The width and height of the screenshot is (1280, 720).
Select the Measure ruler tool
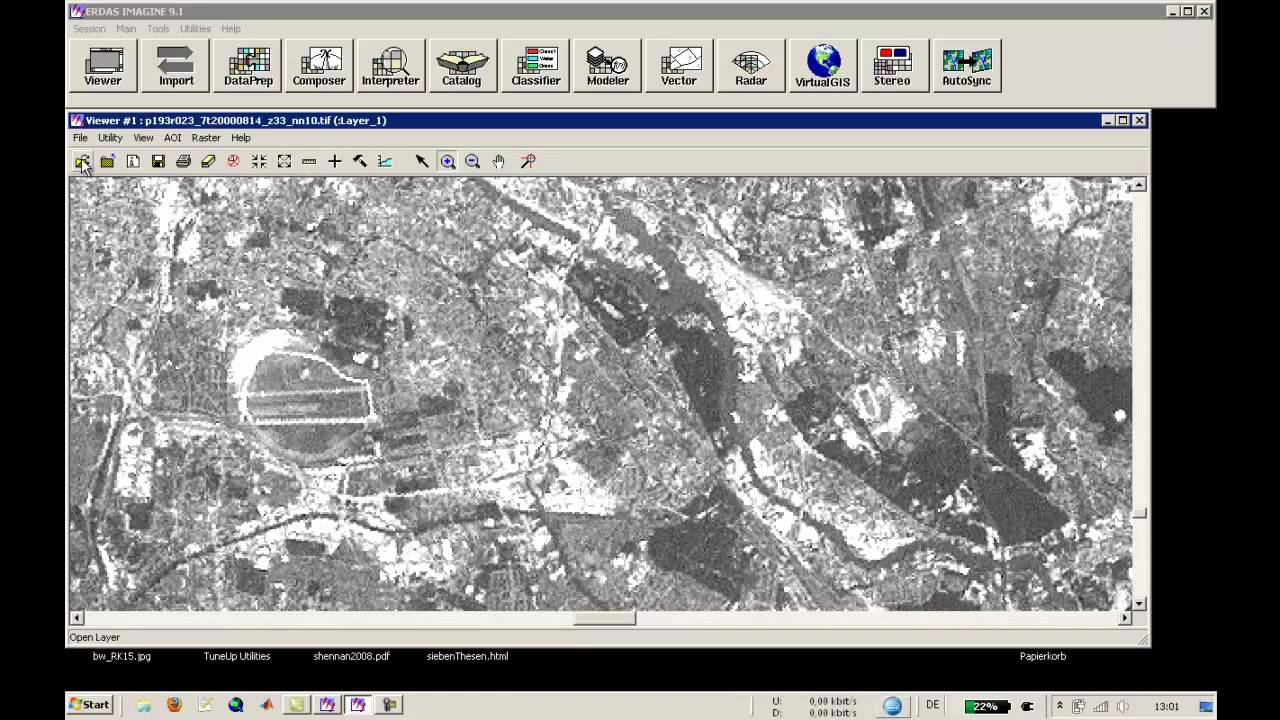309,161
